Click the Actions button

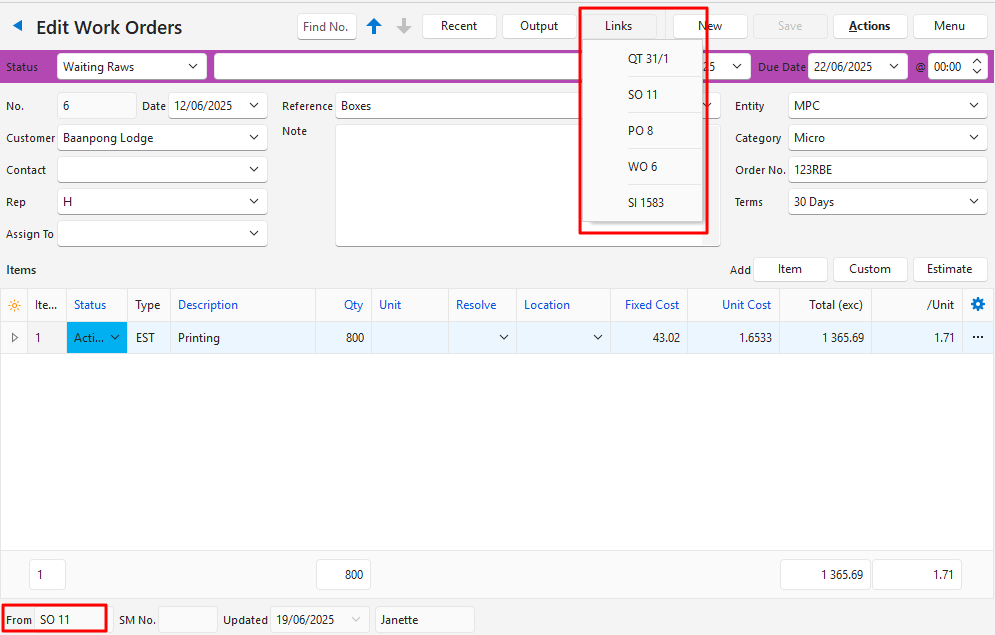click(x=869, y=26)
